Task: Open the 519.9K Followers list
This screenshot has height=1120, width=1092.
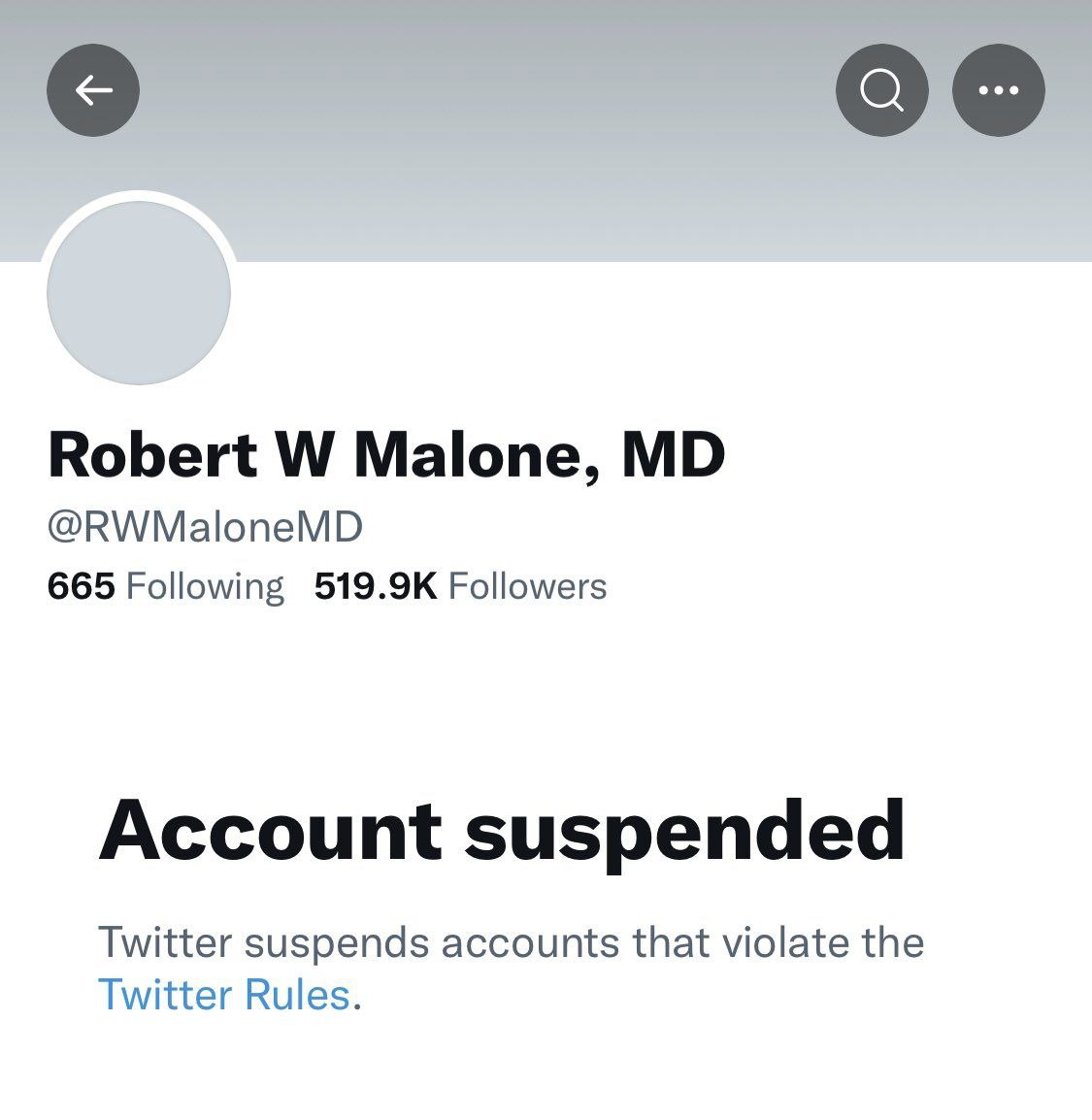Action: pos(461,586)
